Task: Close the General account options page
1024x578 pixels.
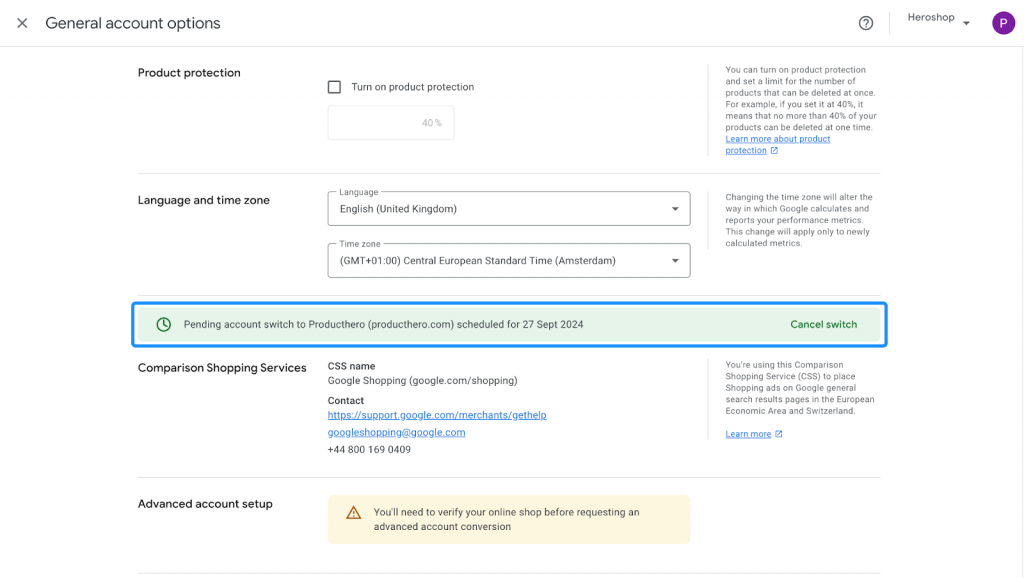Action: click(x=22, y=24)
